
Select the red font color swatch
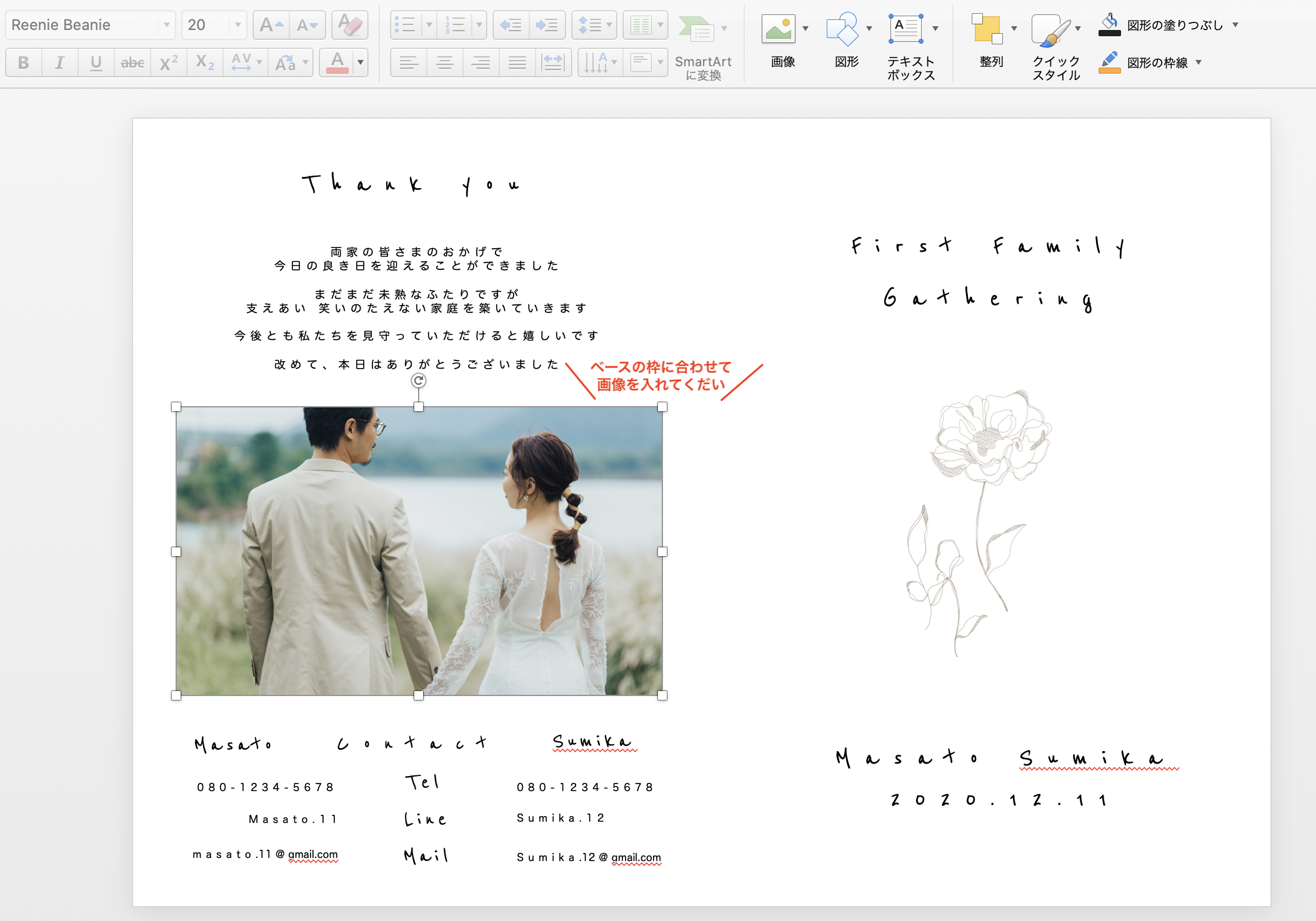(x=338, y=62)
